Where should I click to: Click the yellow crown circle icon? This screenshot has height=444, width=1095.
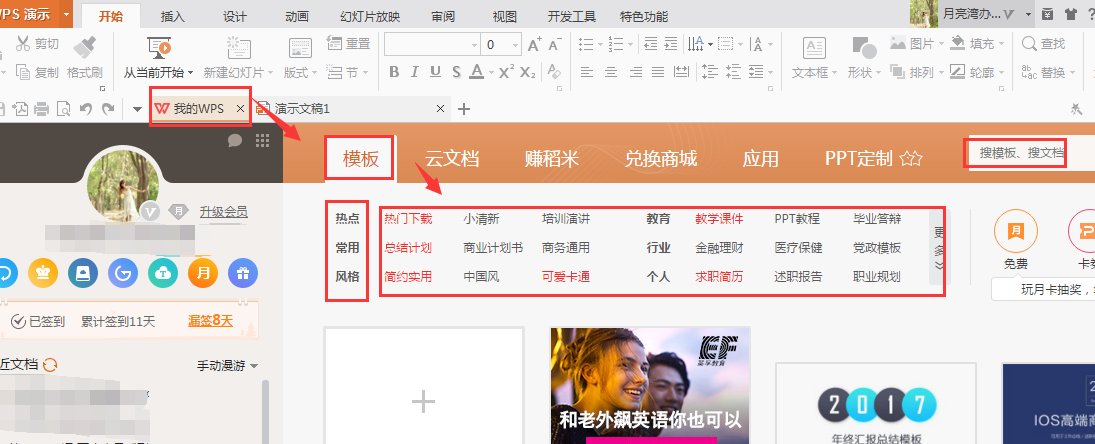pos(43,273)
